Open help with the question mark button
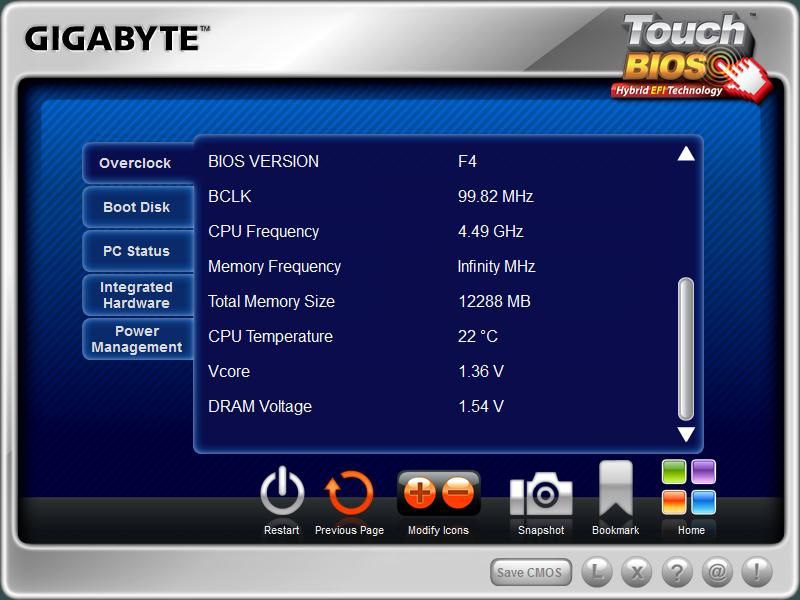 click(677, 572)
